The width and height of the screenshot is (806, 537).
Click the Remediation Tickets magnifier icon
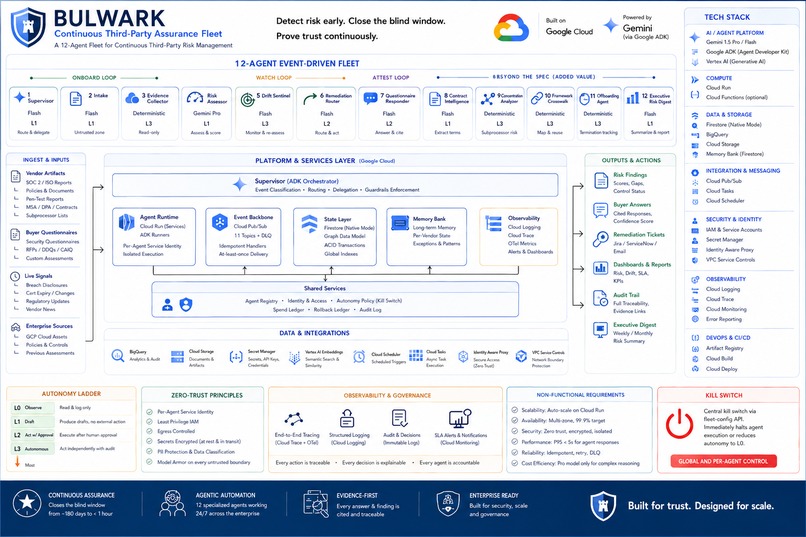[x=600, y=239]
